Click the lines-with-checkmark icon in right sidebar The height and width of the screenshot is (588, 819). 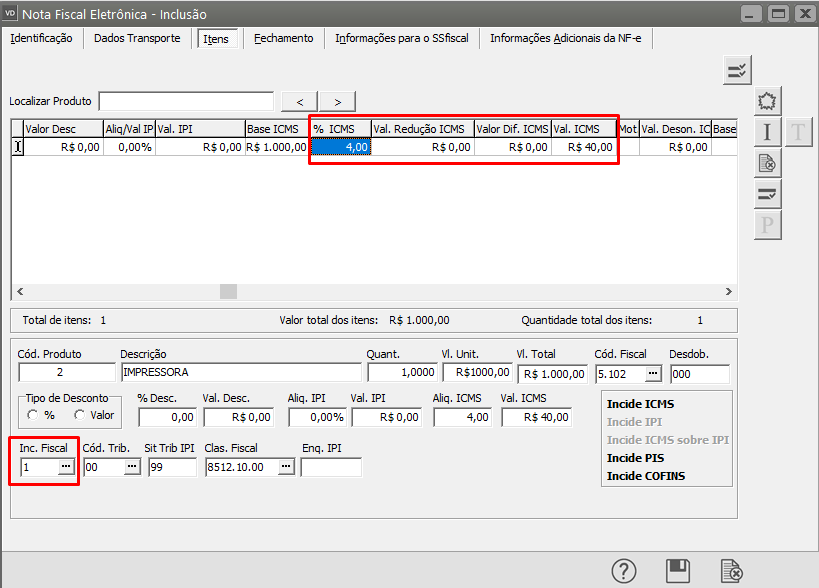pos(767,194)
